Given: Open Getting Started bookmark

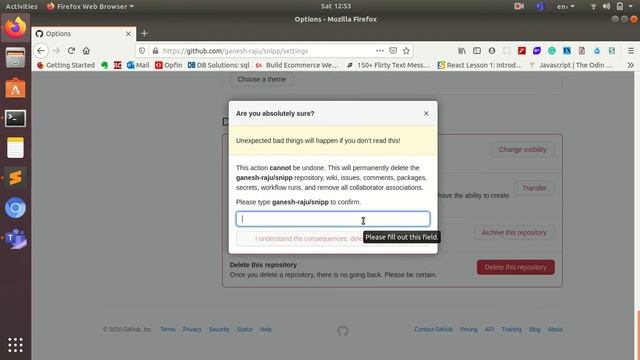Looking at the screenshot, I should (66, 65).
